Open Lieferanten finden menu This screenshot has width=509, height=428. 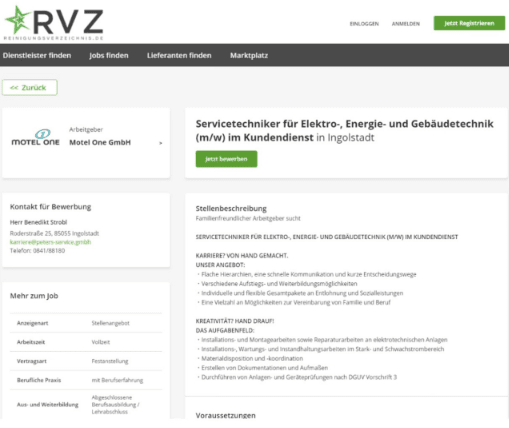point(179,55)
